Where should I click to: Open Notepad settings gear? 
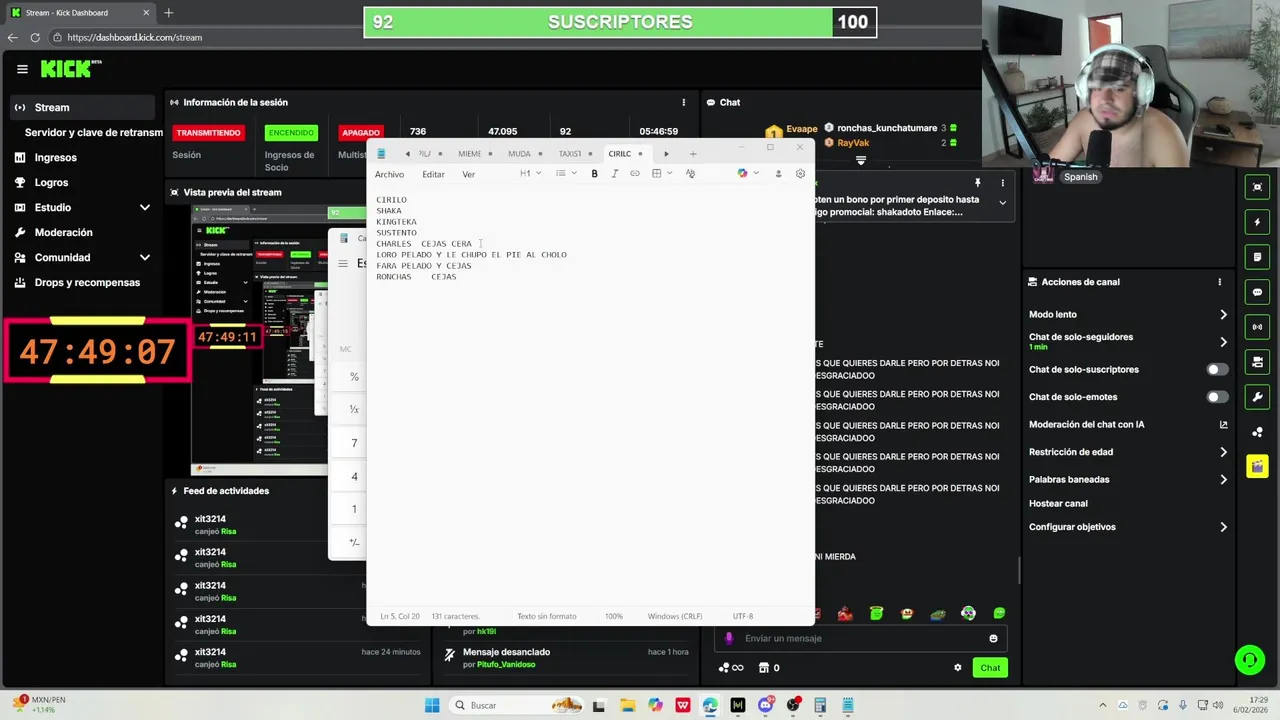[x=800, y=174]
